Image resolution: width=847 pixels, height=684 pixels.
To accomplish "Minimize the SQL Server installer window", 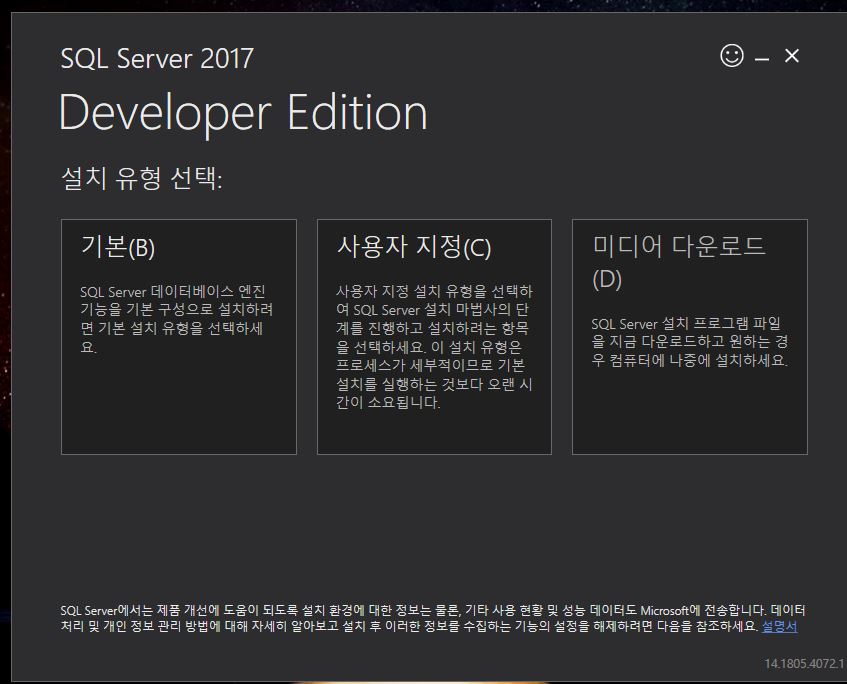I will pos(762,58).
